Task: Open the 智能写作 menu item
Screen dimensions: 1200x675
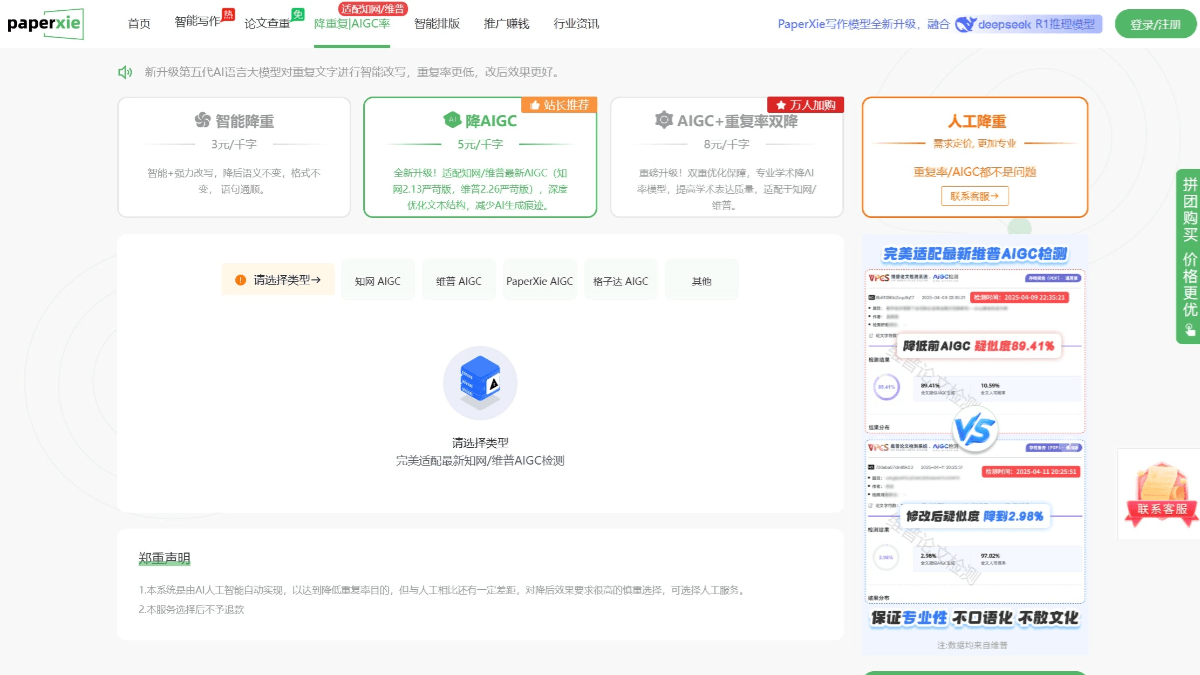Action: point(198,23)
